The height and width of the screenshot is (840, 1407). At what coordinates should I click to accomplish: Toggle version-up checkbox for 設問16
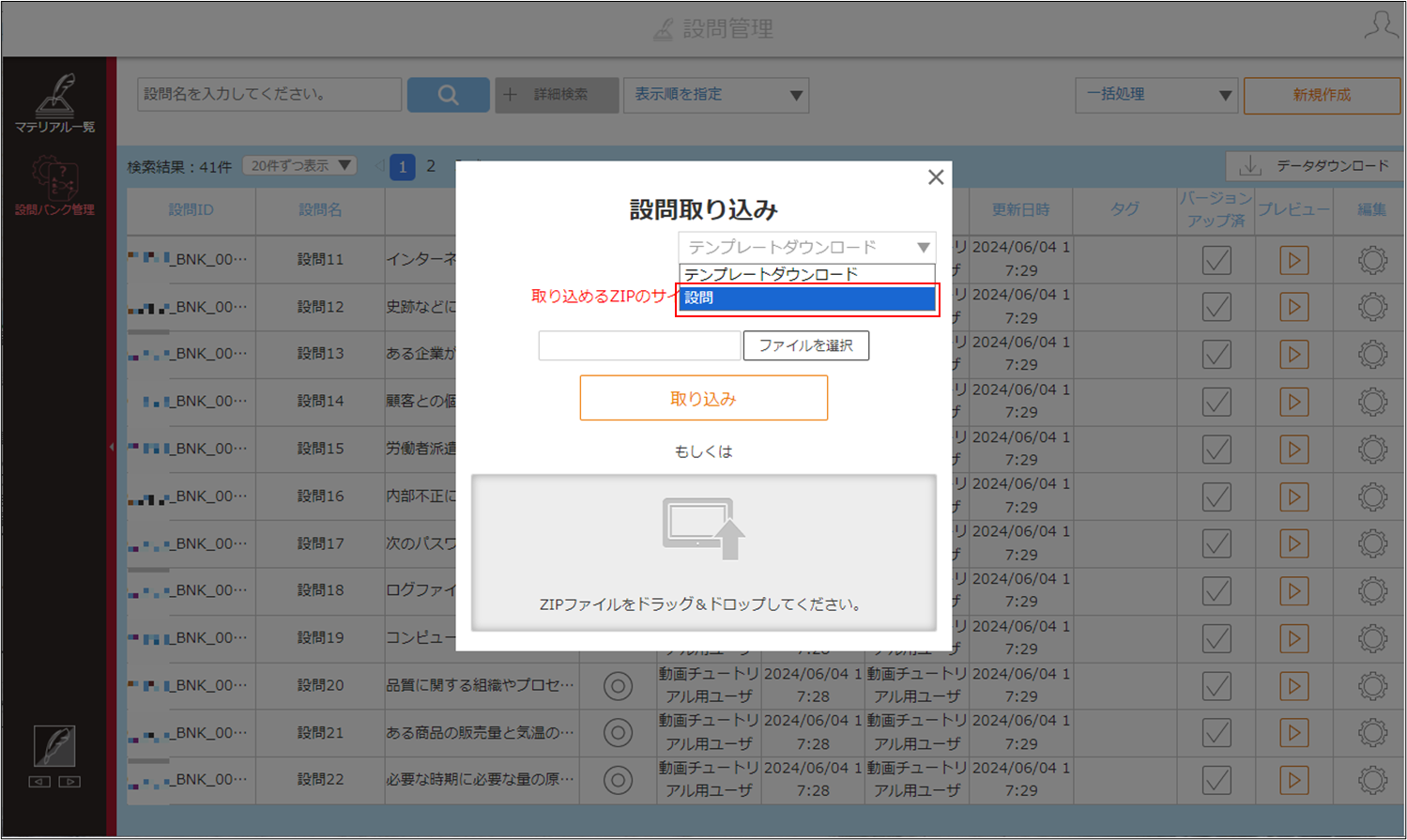click(1216, 496)
